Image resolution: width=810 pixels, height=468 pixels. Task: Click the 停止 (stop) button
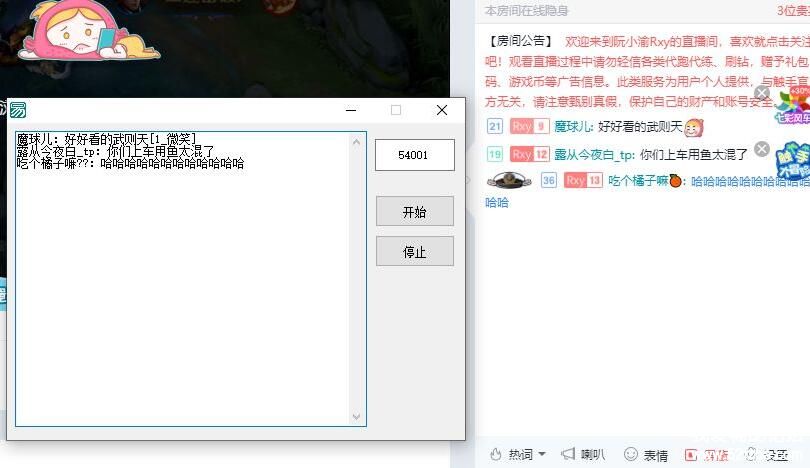415,252
